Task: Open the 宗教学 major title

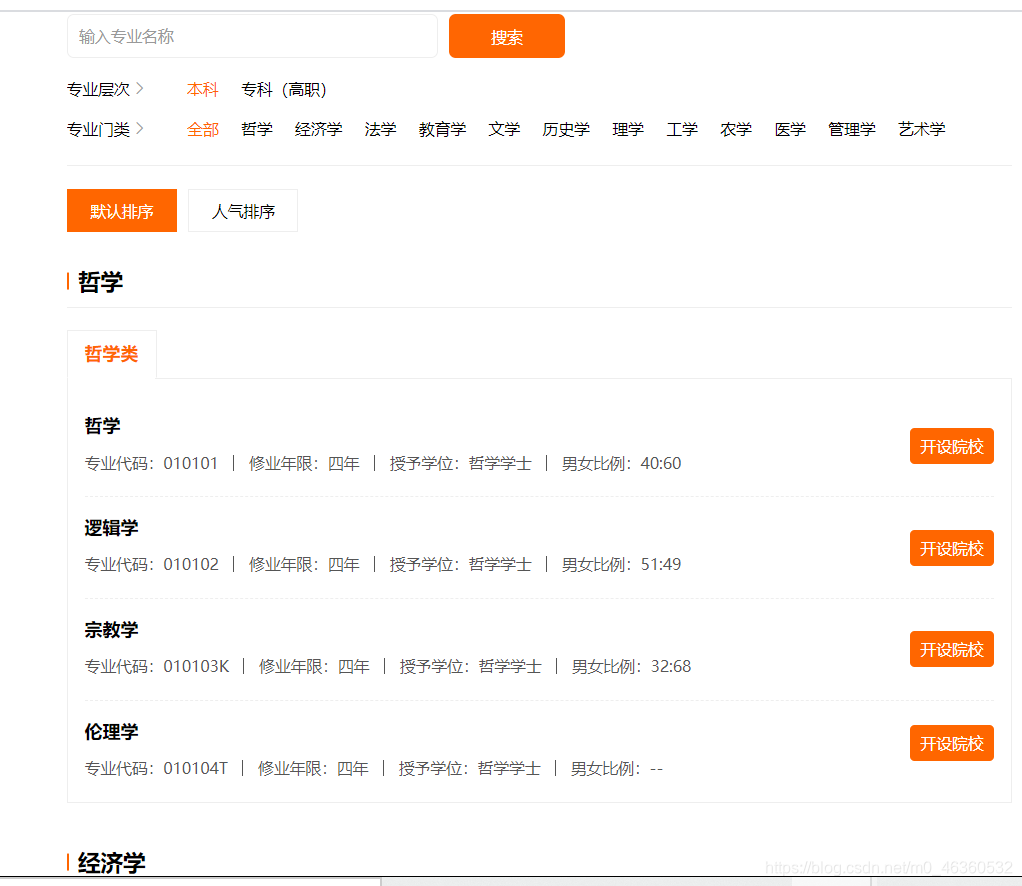Action: point(111,630)
